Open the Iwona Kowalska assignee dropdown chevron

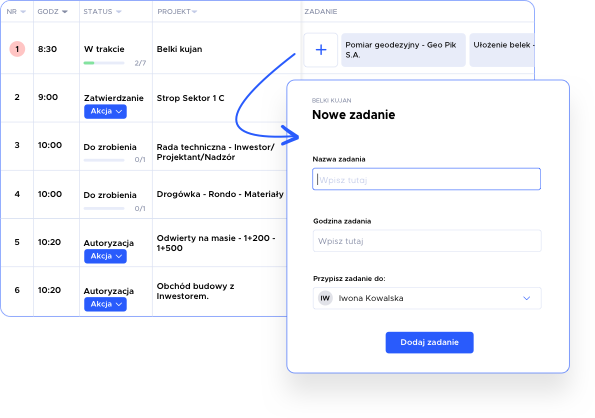click(x=526, y=298)
